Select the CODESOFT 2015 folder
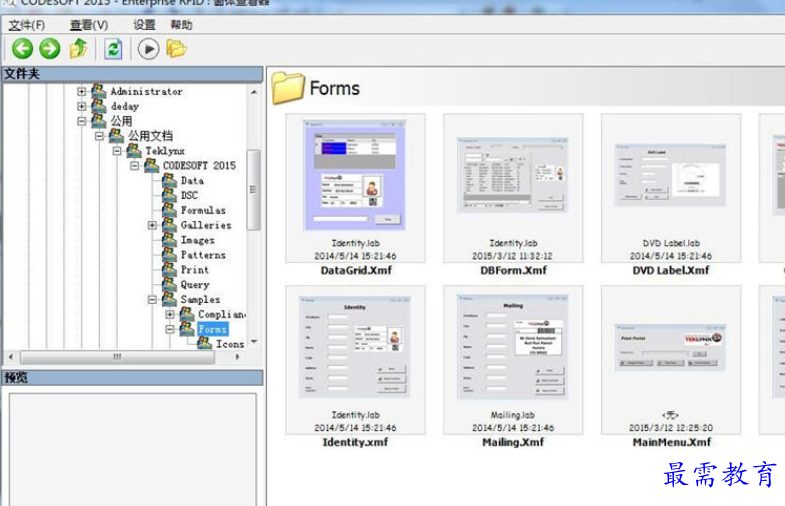This screenshot has height=506, width=785. 199,166
